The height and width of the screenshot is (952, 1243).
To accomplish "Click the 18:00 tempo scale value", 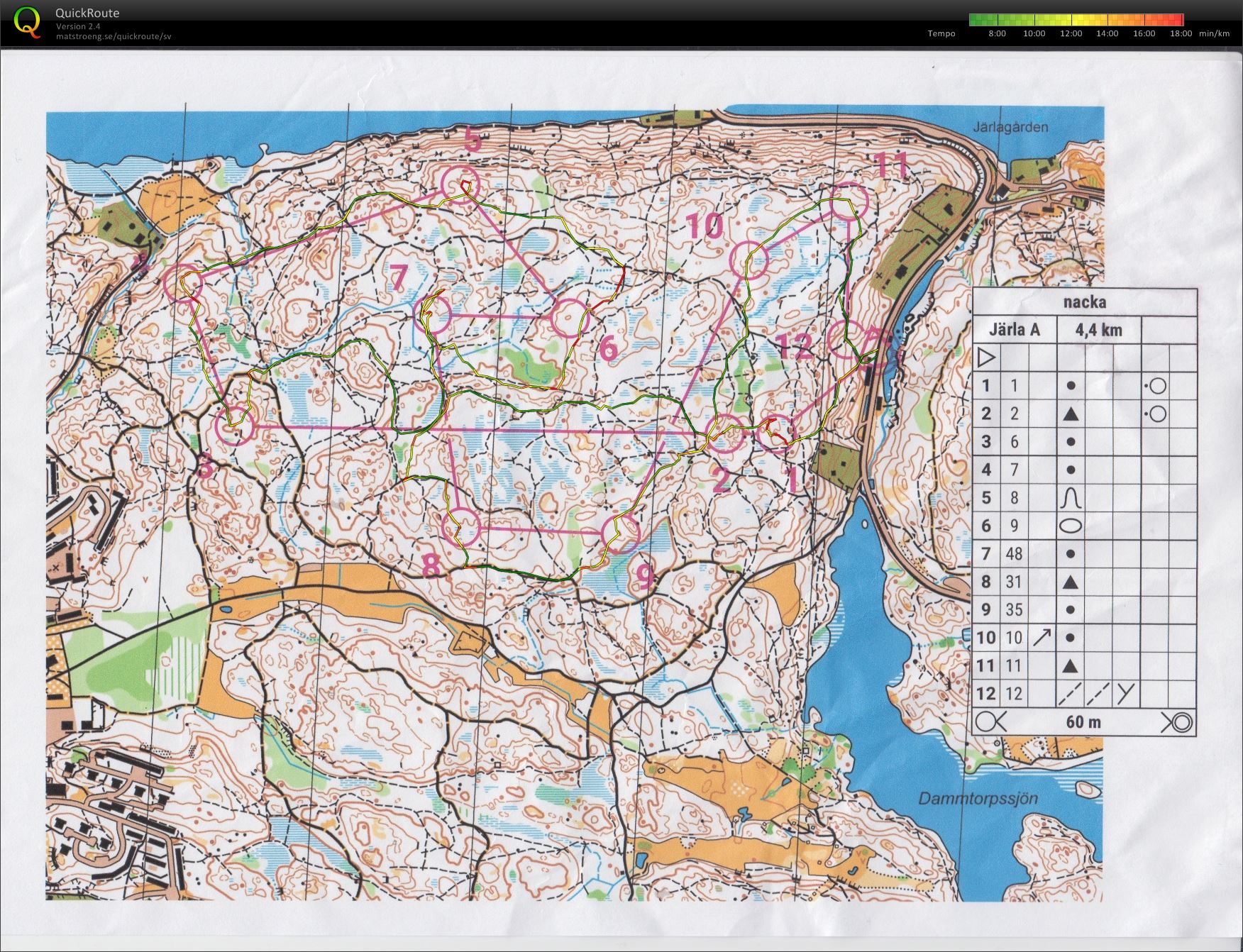I will click(x=1181, y=33).
